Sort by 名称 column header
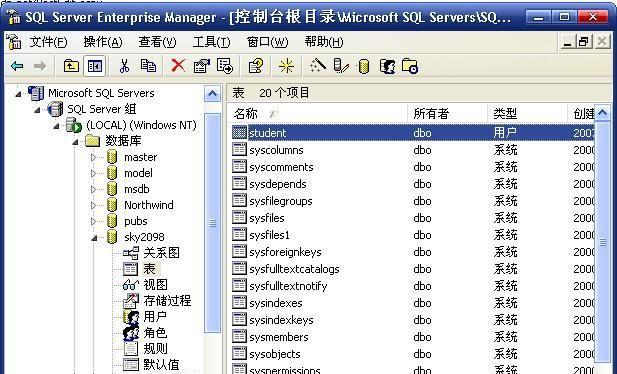This screenshot has width=617, height=374. tap(317, 114)
